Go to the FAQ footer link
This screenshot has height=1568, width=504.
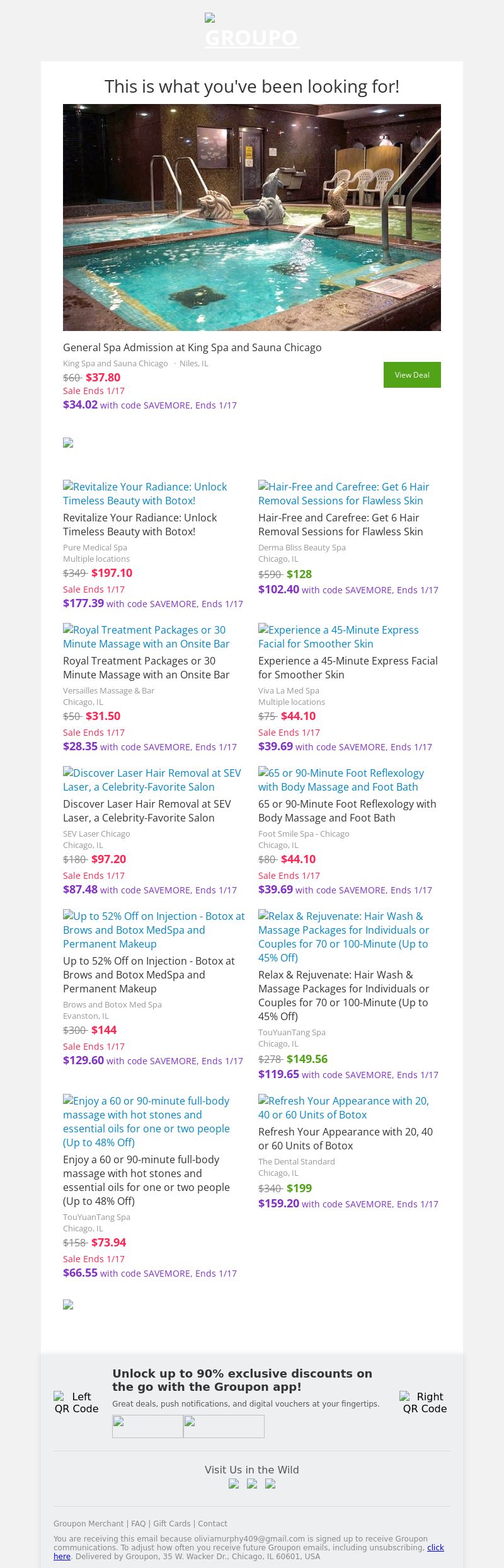pyautogui.click(x=138, y=1523)
